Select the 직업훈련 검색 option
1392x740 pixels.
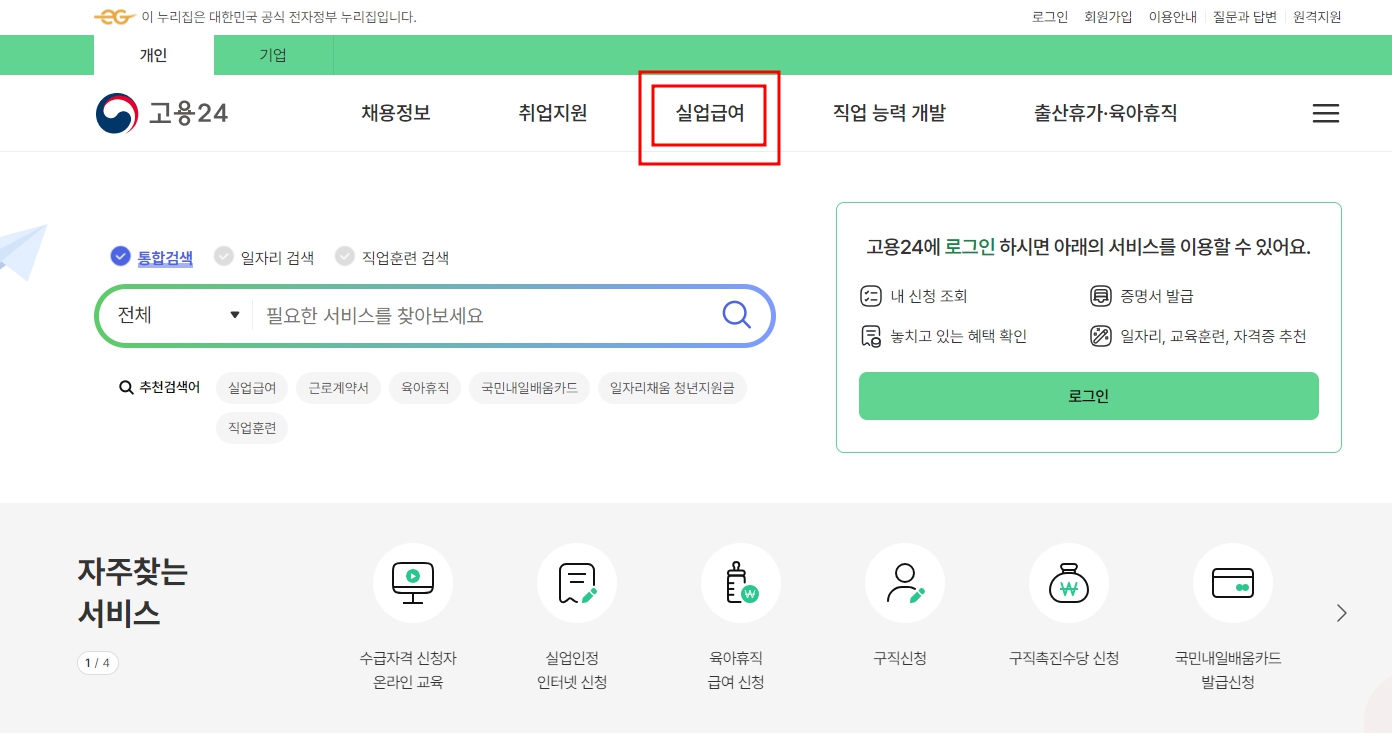tap(345, 256)
